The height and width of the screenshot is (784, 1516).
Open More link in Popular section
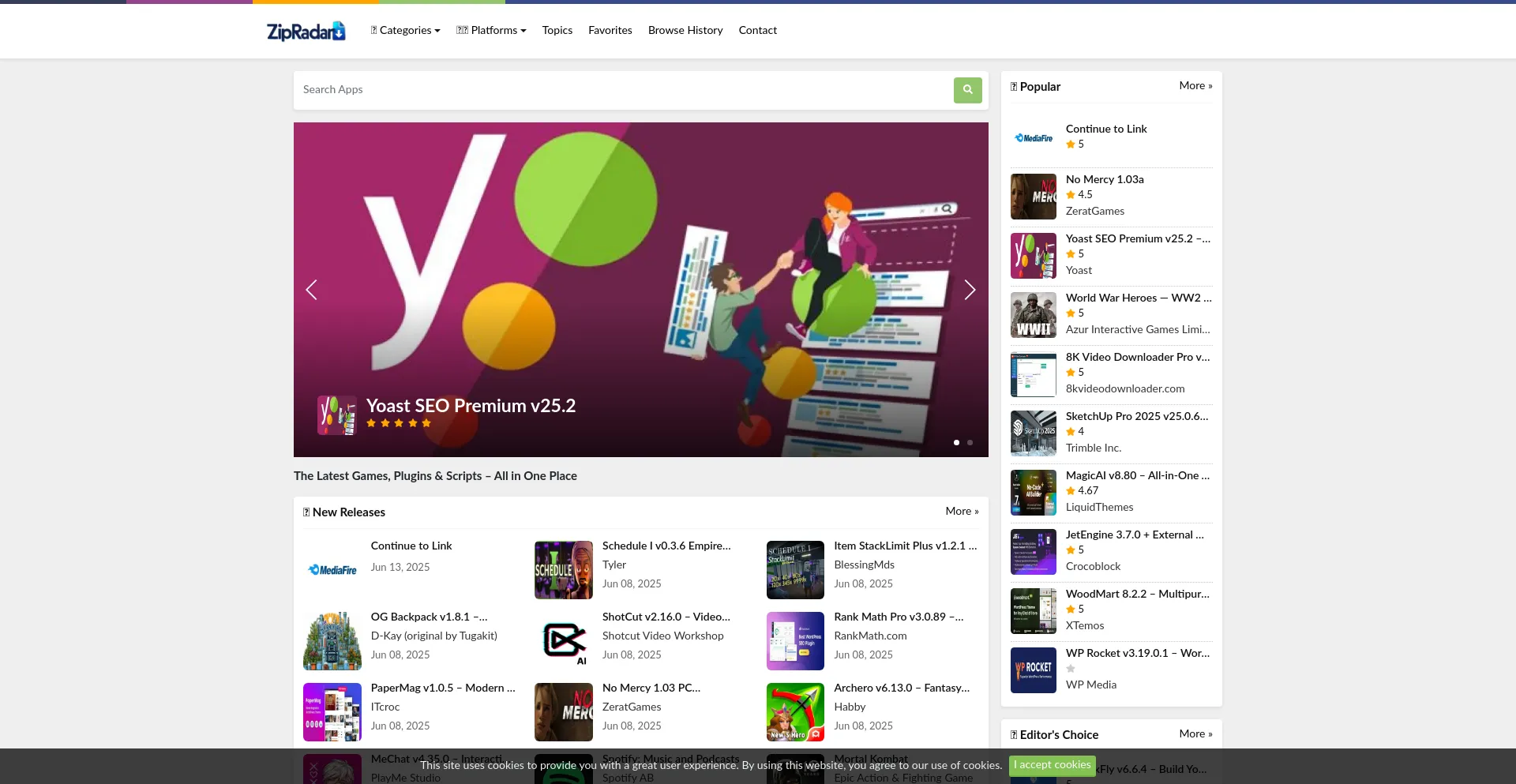coord(1195,85)
